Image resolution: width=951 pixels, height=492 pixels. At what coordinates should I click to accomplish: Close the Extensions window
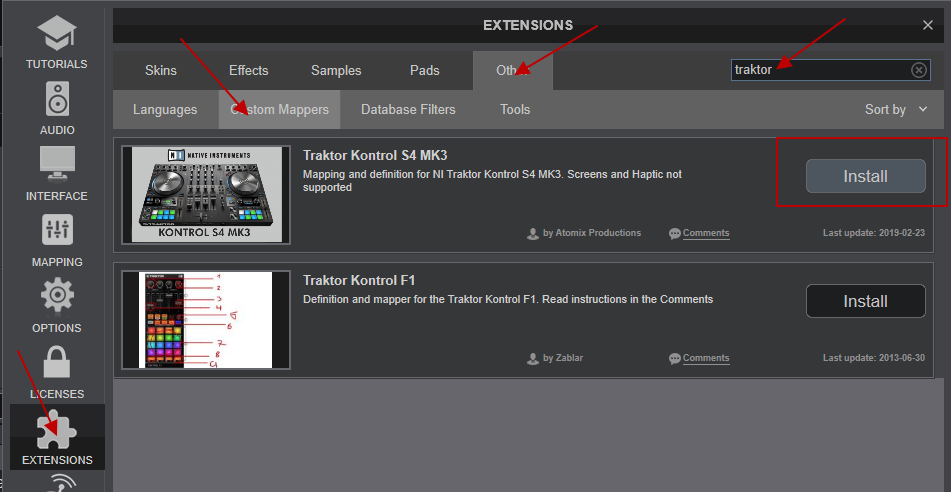tap(927, 25)
